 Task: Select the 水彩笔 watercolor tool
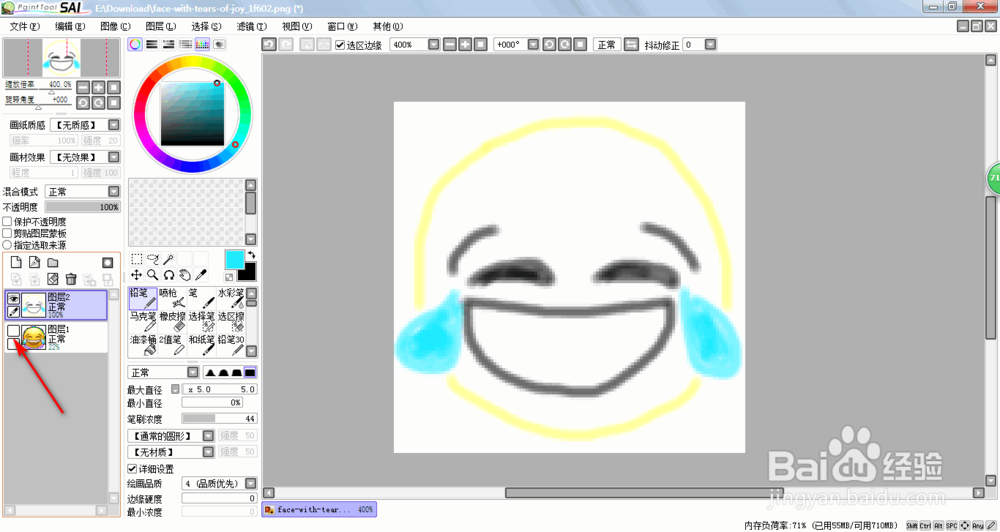(231, 299)
